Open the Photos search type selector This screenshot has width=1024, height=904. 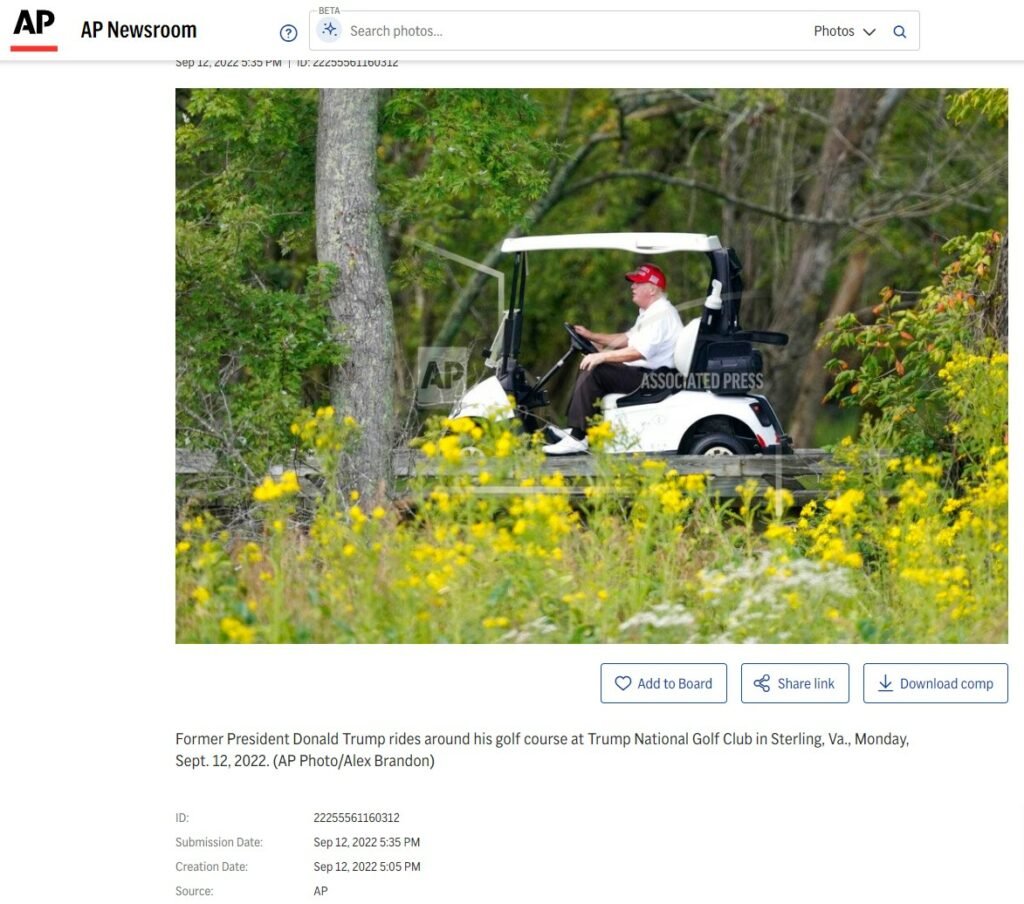click(x=844, y=31)
